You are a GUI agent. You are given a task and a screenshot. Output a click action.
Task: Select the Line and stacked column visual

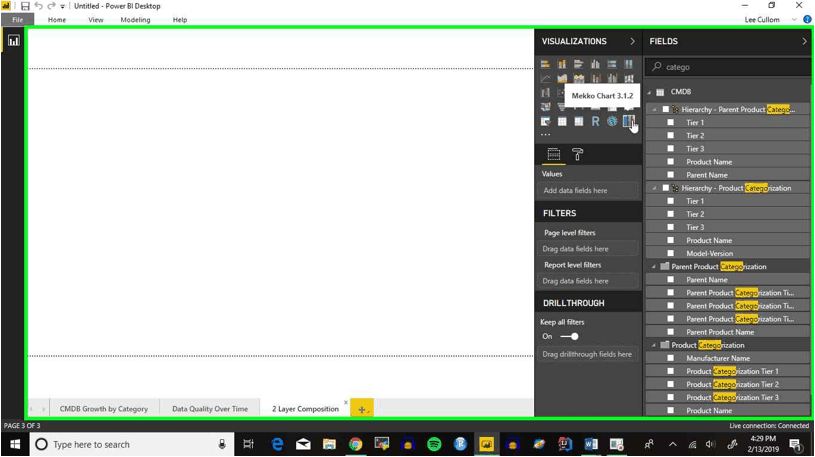click(595, 79)
